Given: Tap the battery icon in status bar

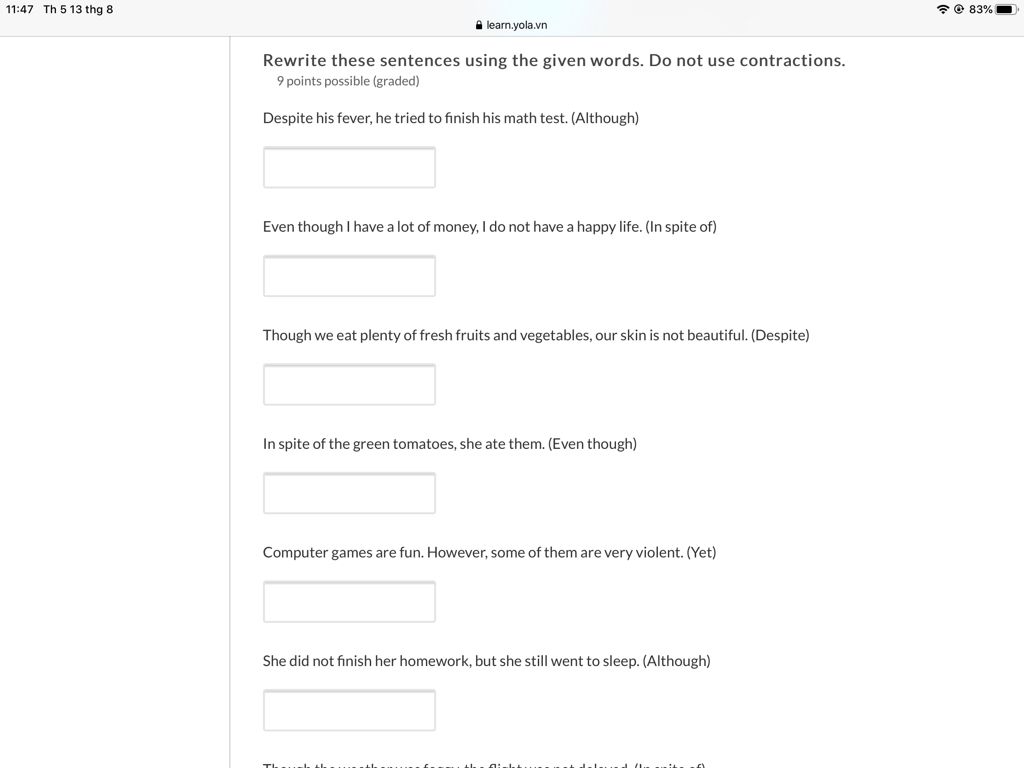Looking at the screenshot, I should (x=1006, y=9).
